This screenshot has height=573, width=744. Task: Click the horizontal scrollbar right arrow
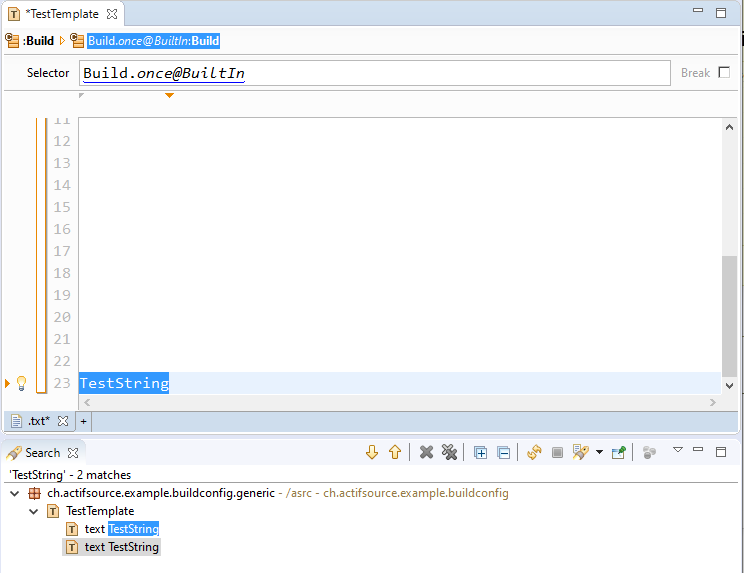pos(712,402)
